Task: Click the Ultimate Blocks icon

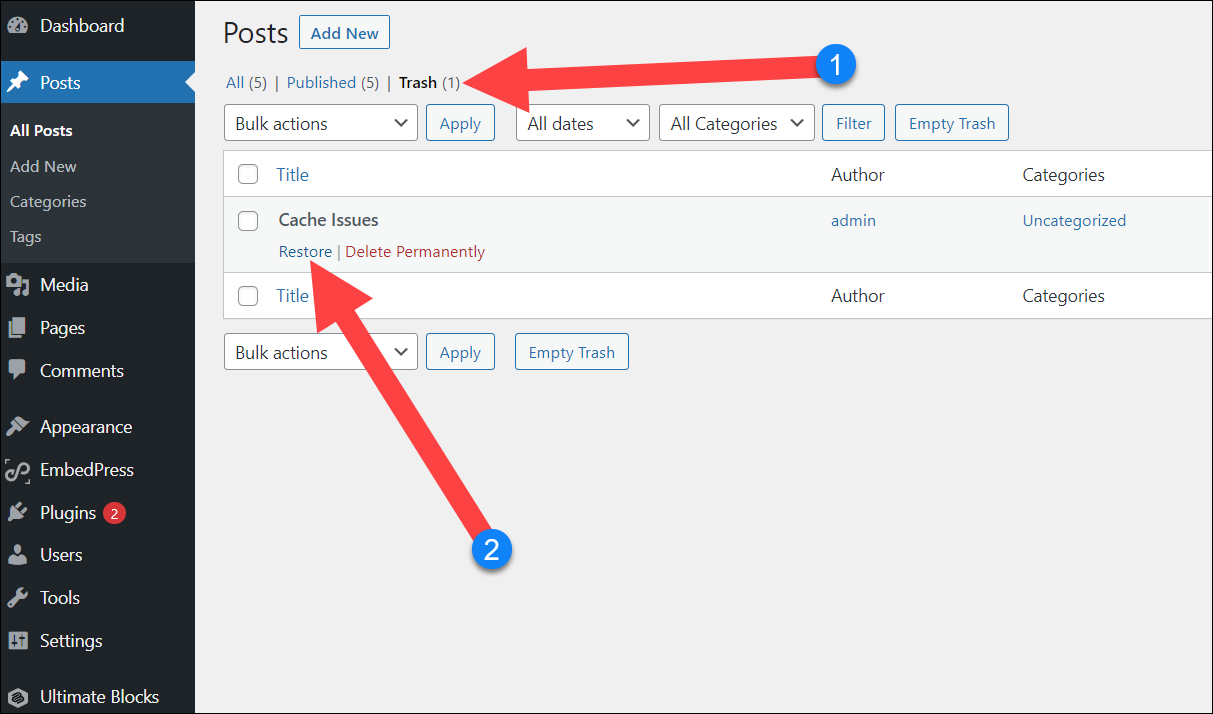Action: click(x=17, y=697)
